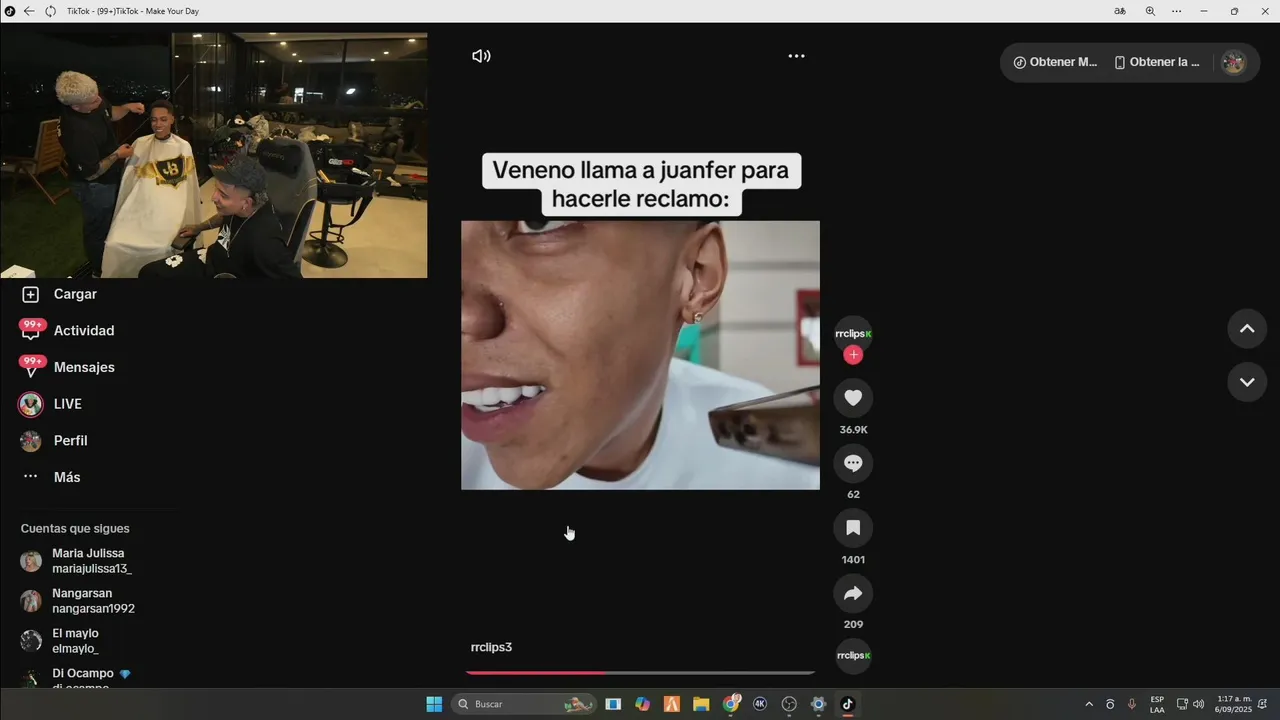Mute the TikTok video sound
The height and width of the screenshot is (720, 1280).
(481, 56)
